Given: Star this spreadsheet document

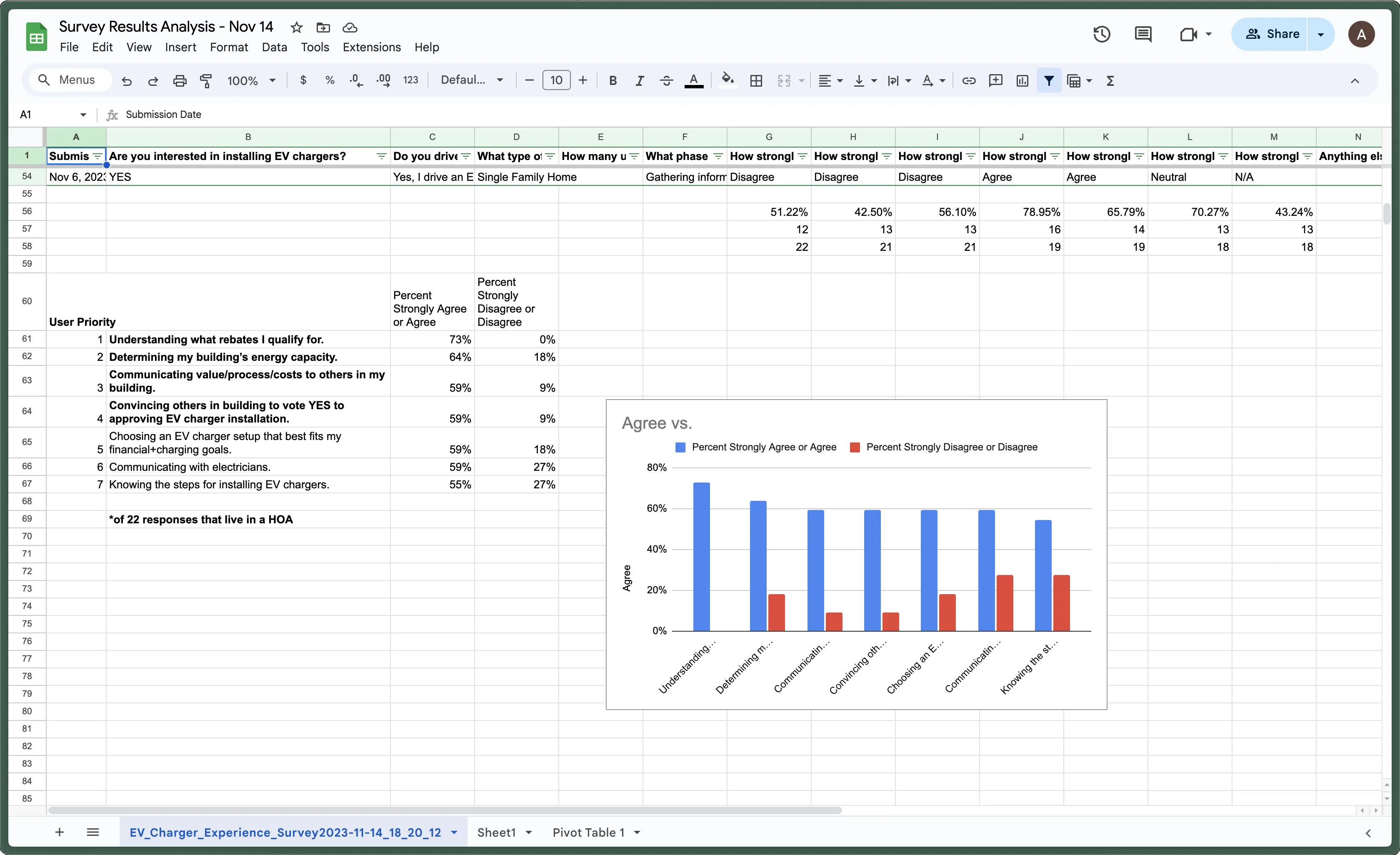Looking at the screenshot, I should (296, 27).
